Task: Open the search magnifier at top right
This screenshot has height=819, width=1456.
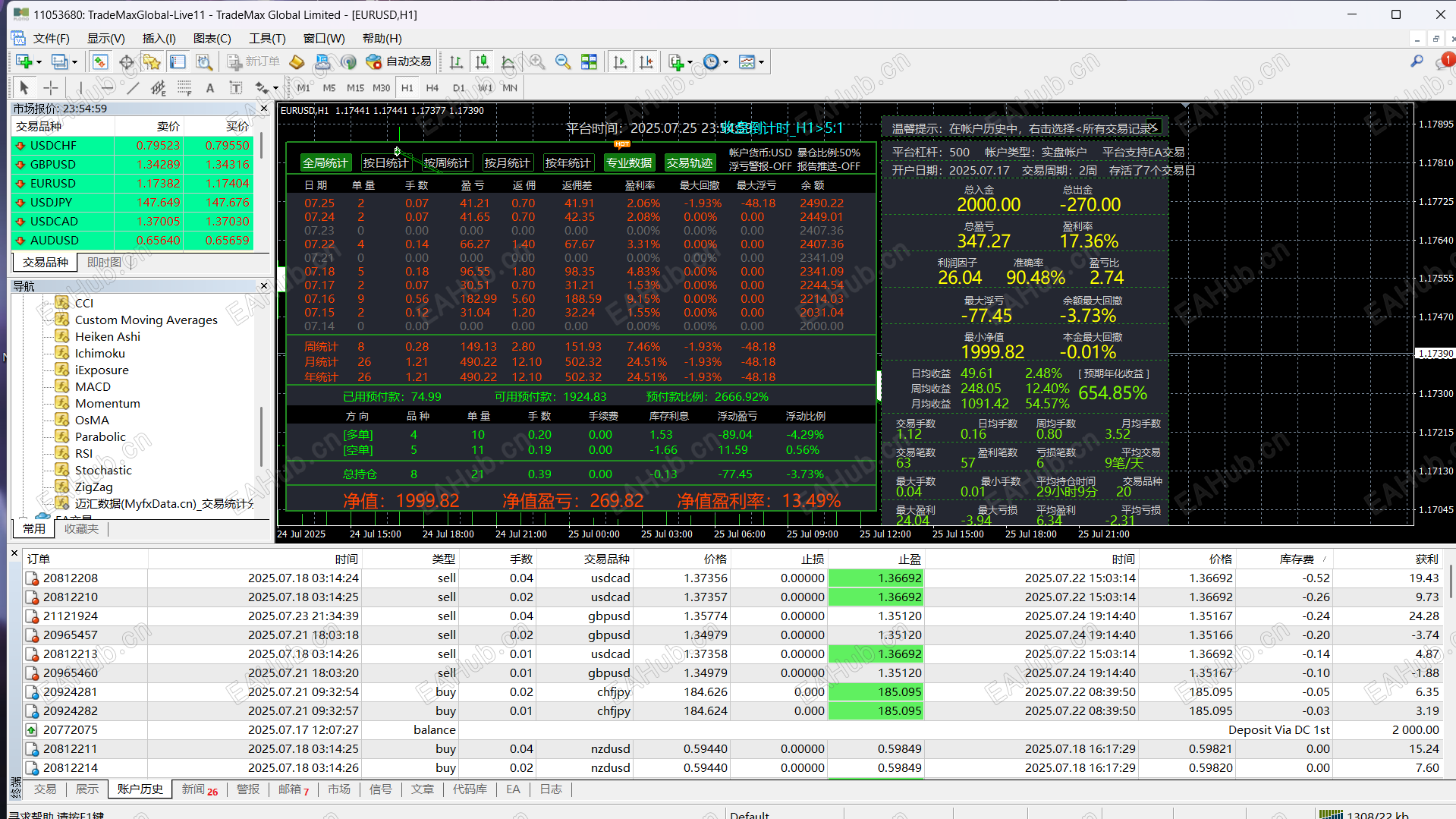Action: click(x=1417, y=61)
